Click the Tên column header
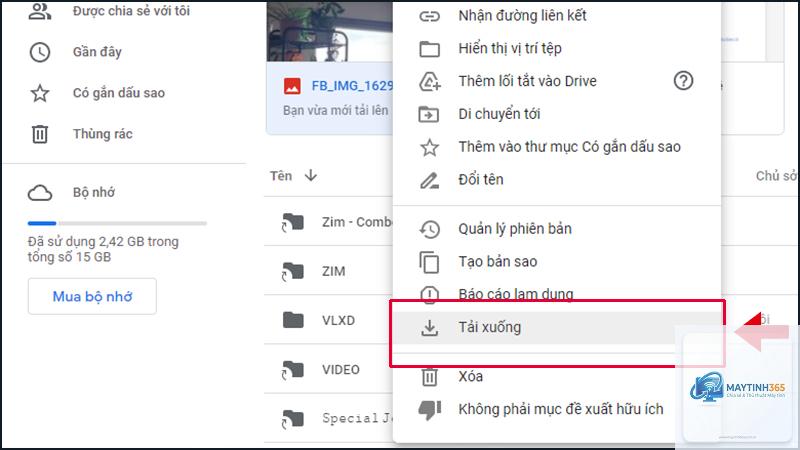 pos(281,176)
